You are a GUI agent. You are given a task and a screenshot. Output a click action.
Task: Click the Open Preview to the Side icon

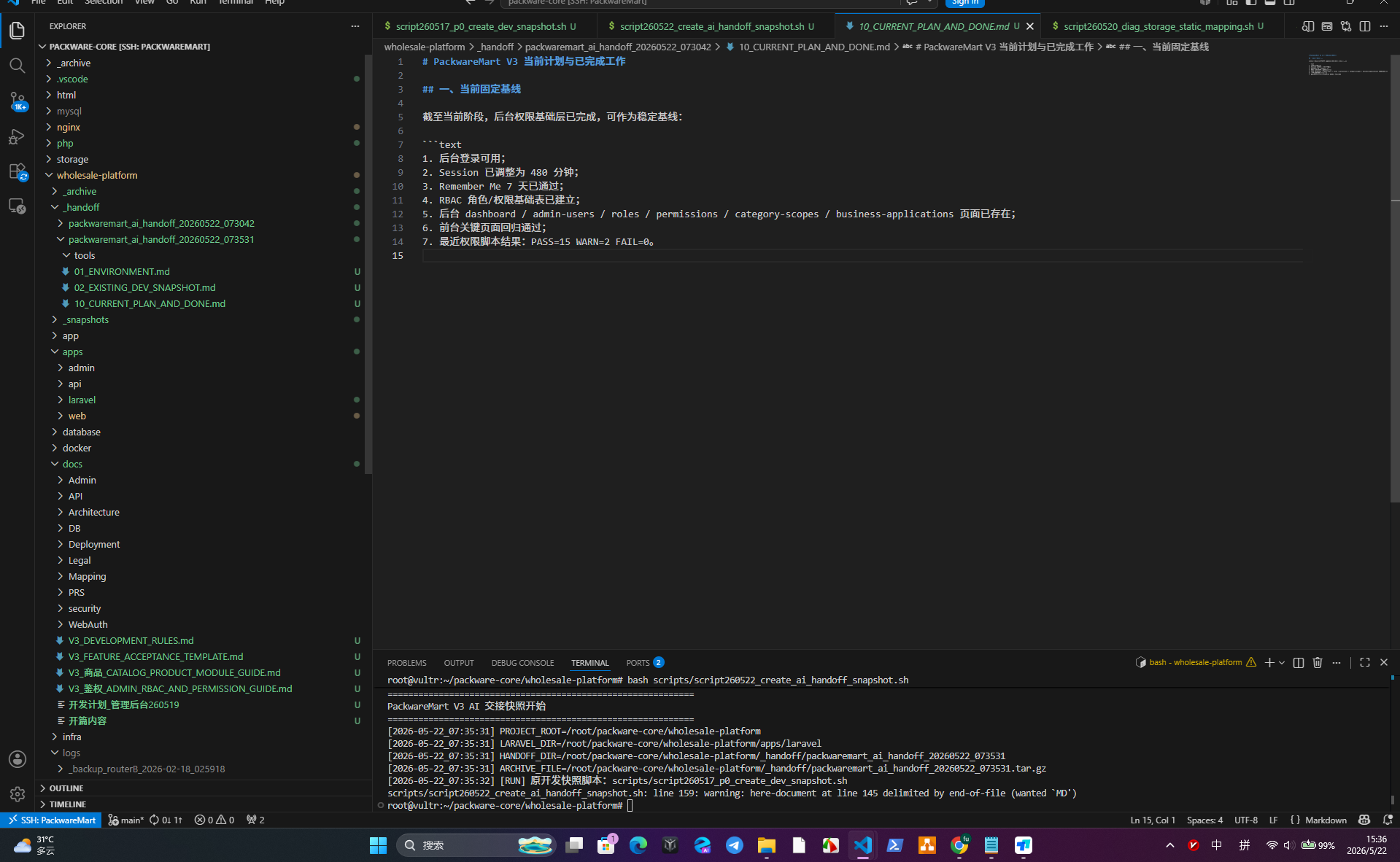(x=1308, y=26)
